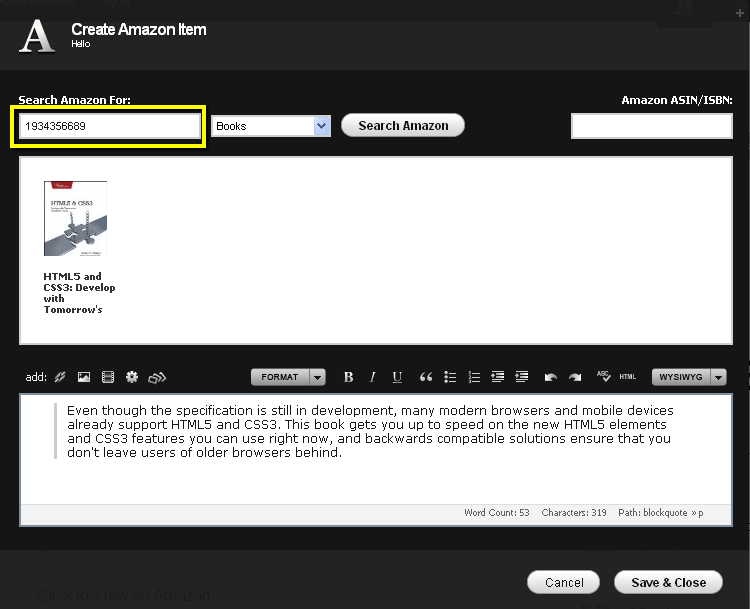Image resolution: width=750 pixels, height=609 pixels.
Task: Insert a bulleted list
Action: (450, 377)
